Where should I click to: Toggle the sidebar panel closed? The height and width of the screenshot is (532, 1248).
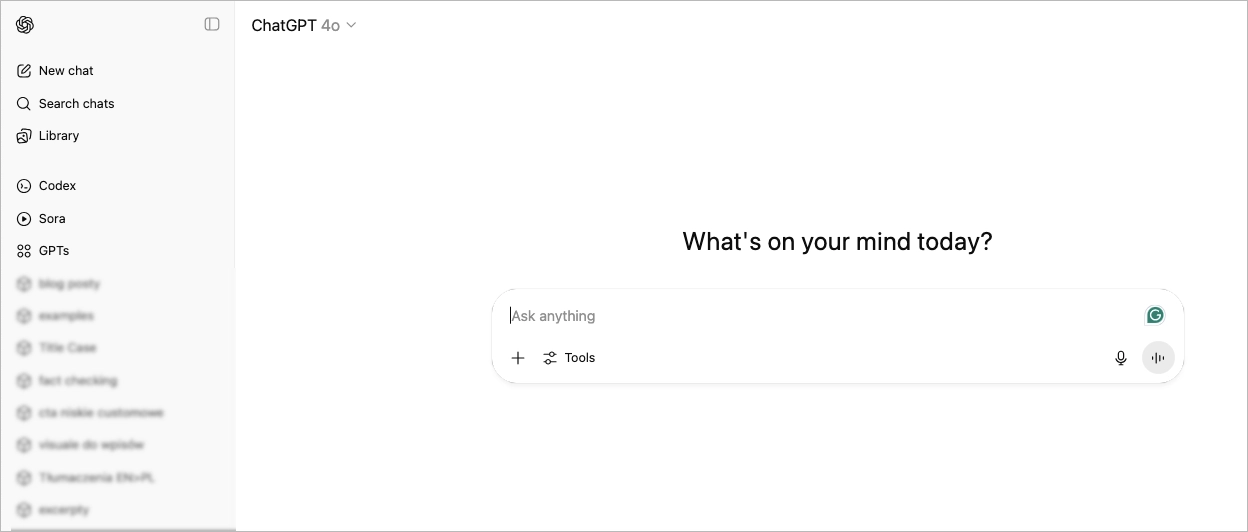212,24
